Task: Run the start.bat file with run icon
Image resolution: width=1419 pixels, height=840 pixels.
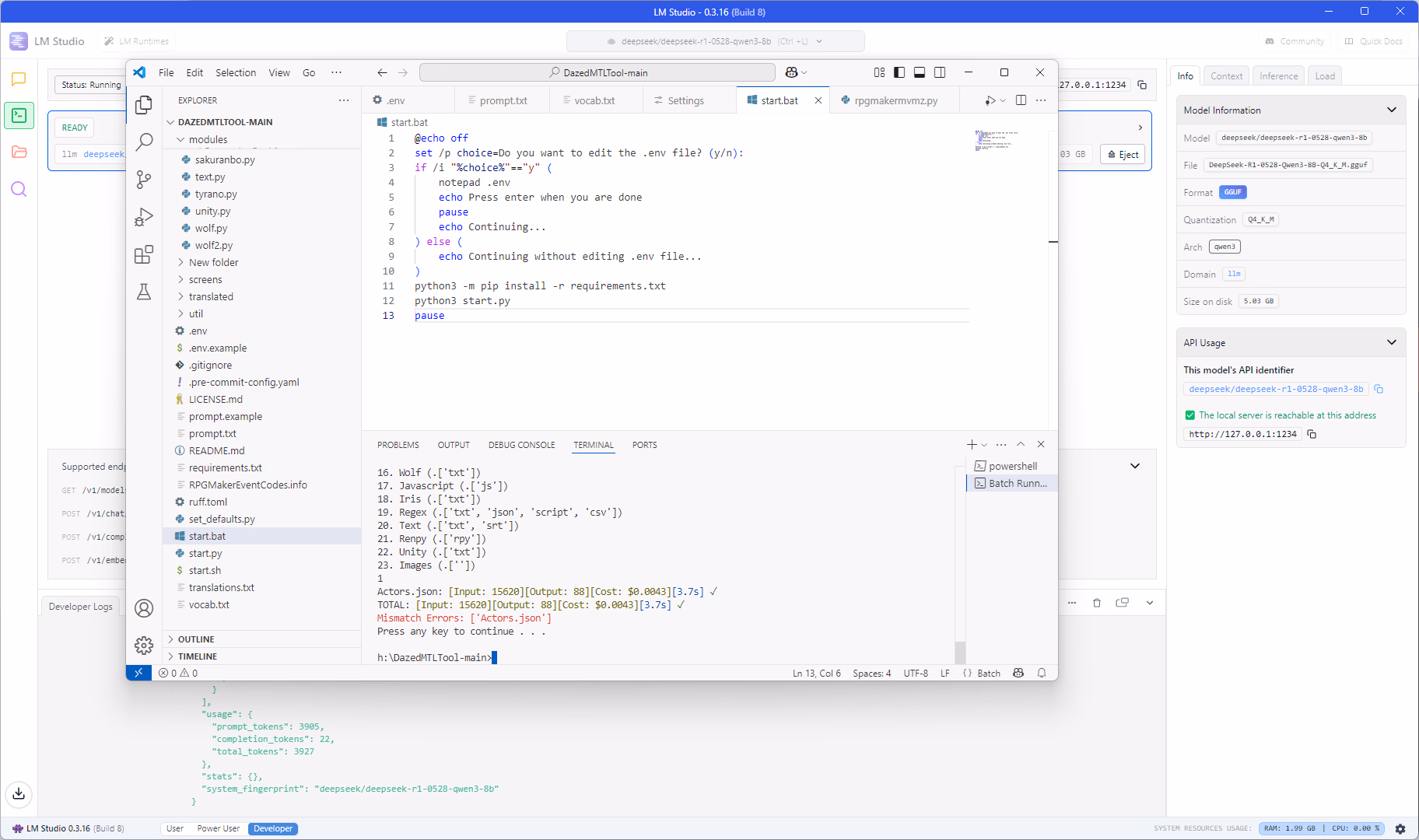Action: pyautogui.click(x=990, y=100)
